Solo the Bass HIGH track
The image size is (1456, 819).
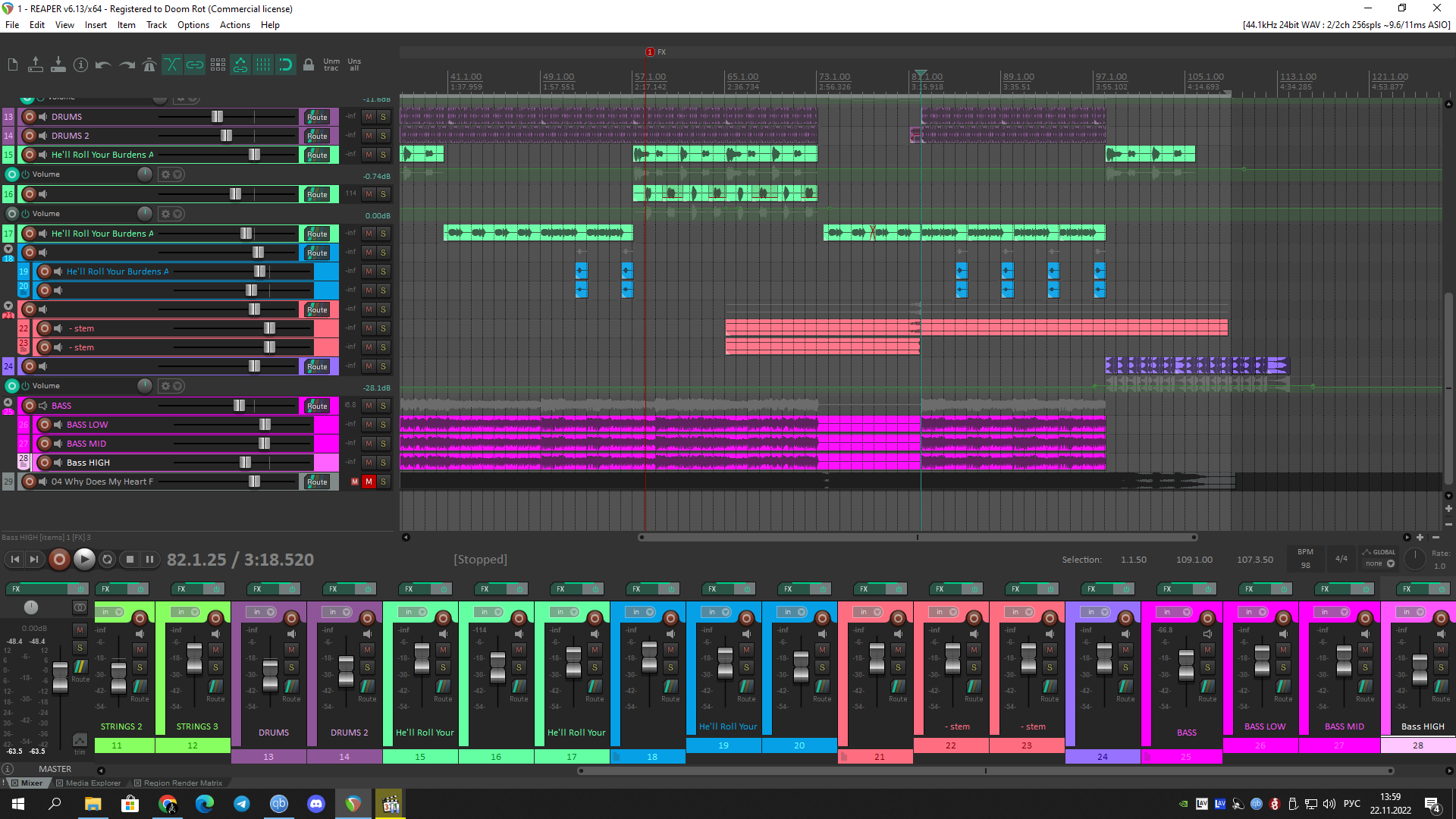click(383, 463)
